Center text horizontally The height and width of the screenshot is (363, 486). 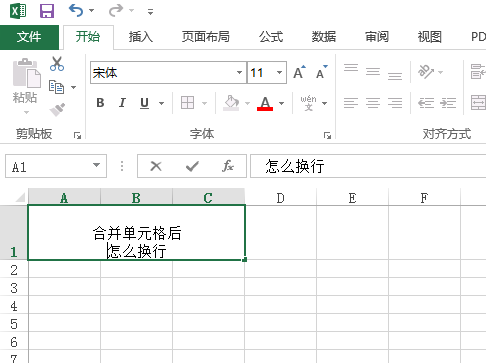(x=373, y=103)
